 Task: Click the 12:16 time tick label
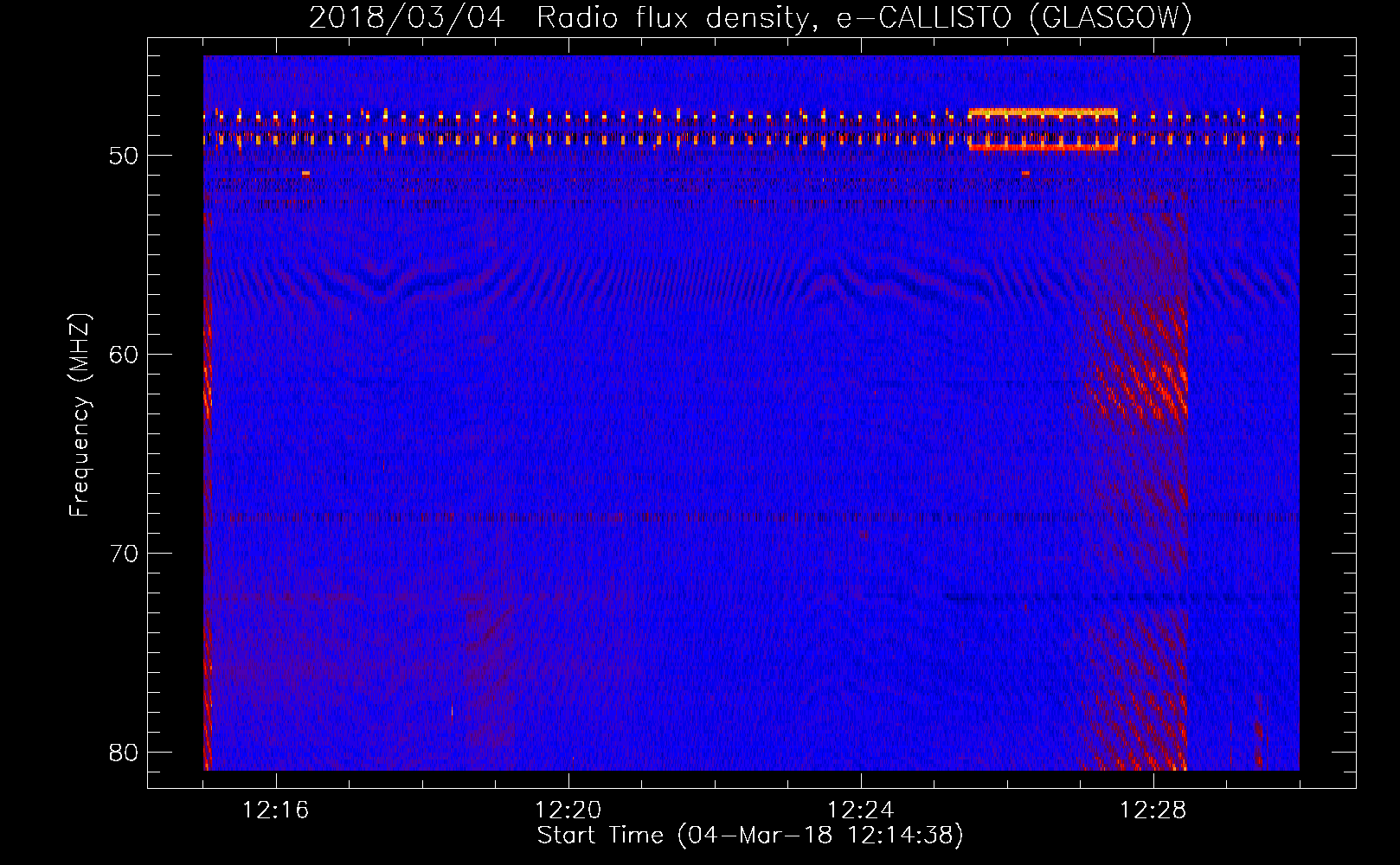tap(275, 811)
